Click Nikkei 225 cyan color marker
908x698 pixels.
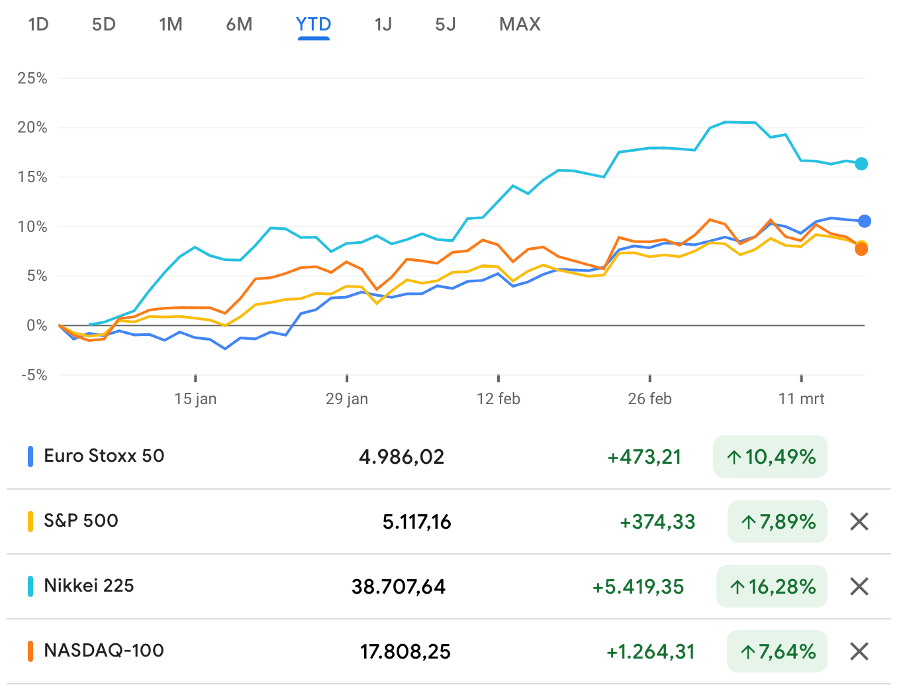(30, 586)
